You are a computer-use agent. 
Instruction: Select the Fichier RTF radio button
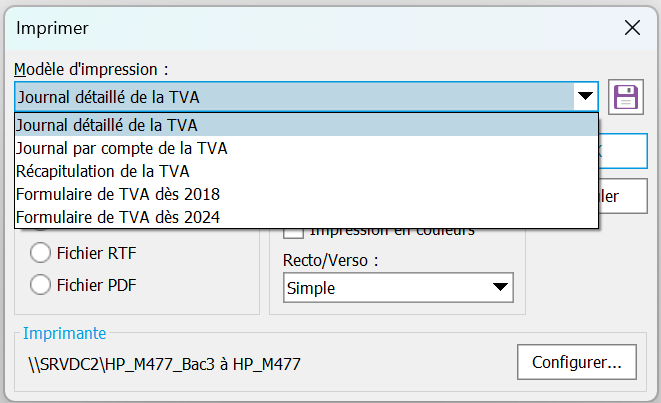pyautogui.click(x=42, y=253)
